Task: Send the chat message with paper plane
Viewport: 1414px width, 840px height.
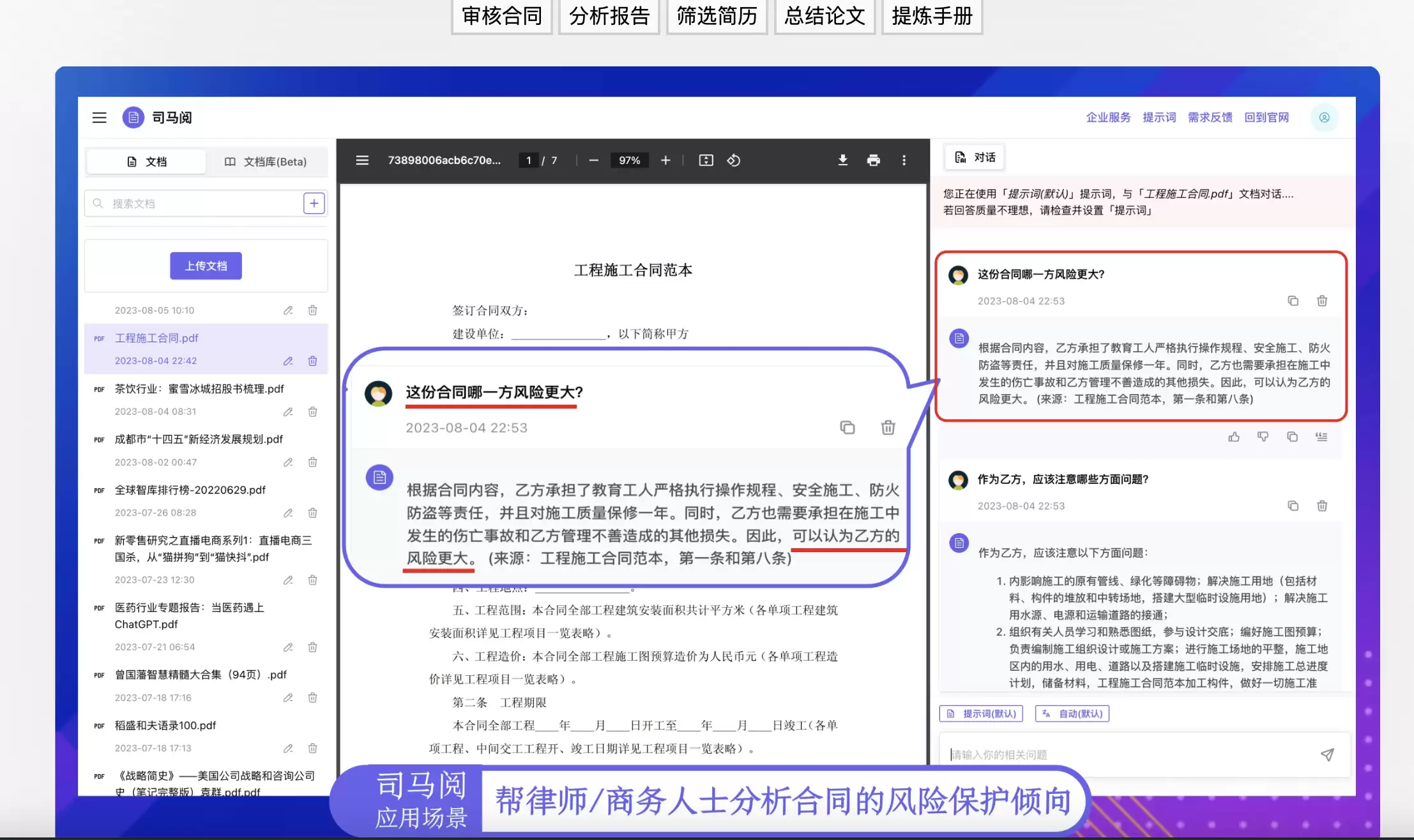Action: [1327, 754]
